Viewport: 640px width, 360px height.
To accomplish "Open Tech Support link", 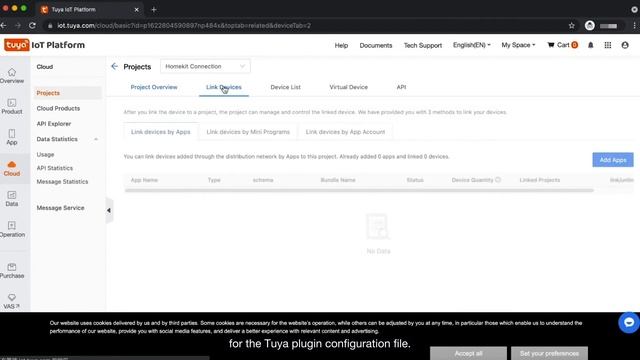I will point(422,45).
